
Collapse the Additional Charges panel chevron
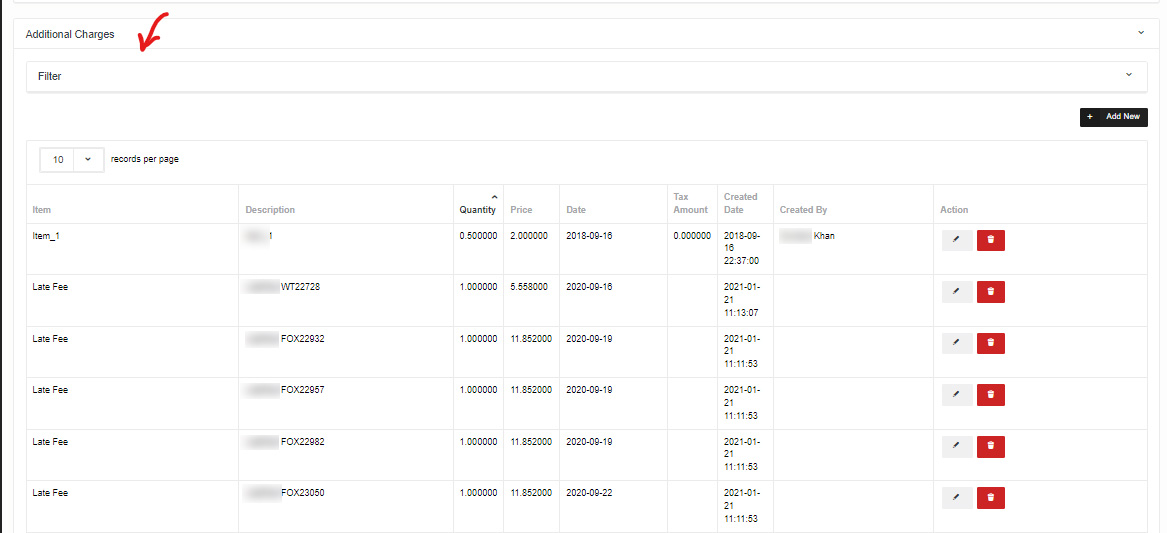[x=1141, y=33]
